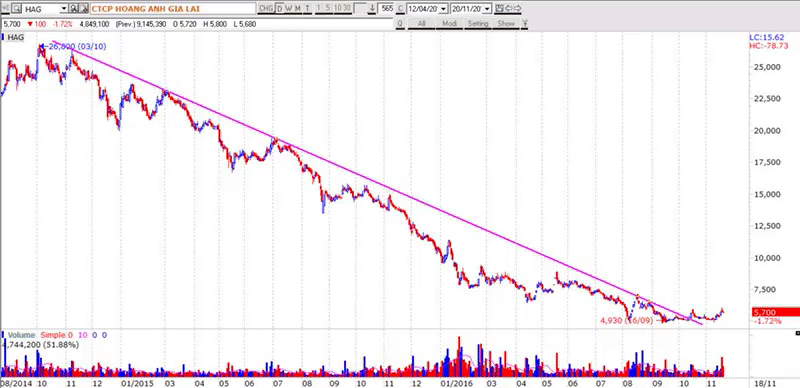The height and width of the screenshot is (388, 800).
Task: Click the save chart layout icon
Action: tap(499, 9)
